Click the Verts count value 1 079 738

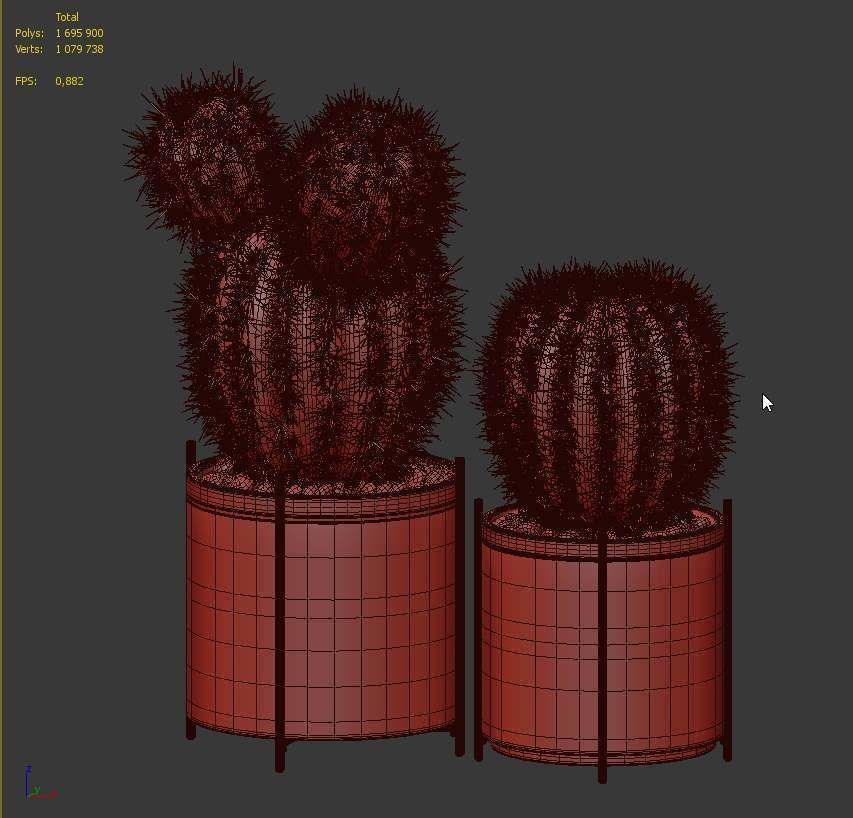tap(79, 49)
